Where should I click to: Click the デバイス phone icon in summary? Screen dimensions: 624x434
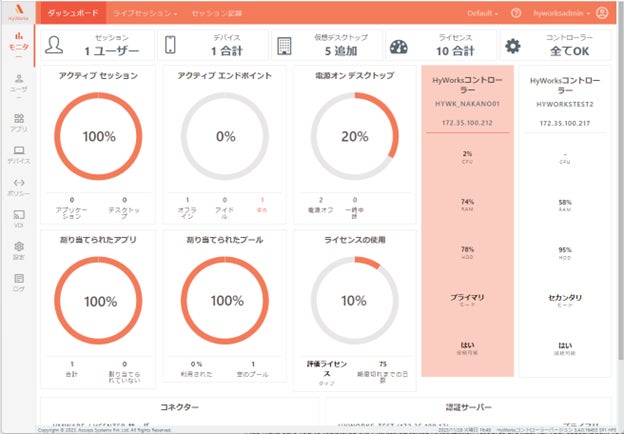pos(170,45)
